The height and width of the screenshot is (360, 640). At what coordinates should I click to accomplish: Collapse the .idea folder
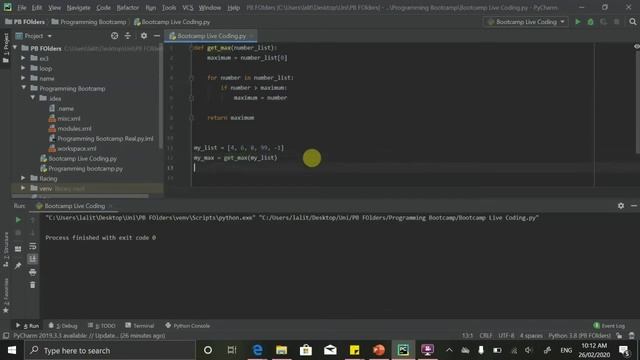pos(33,98)
